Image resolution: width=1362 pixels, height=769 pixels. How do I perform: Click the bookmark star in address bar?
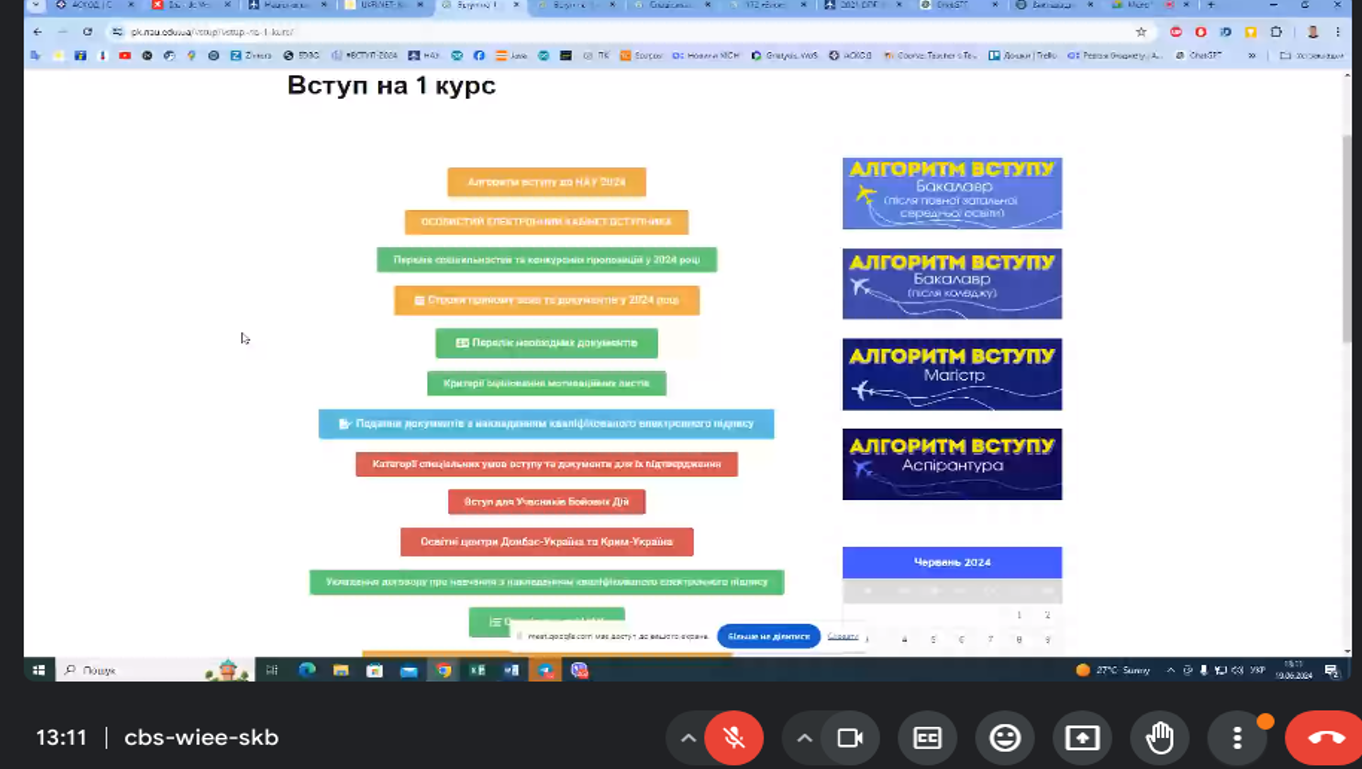[1141, 32]
